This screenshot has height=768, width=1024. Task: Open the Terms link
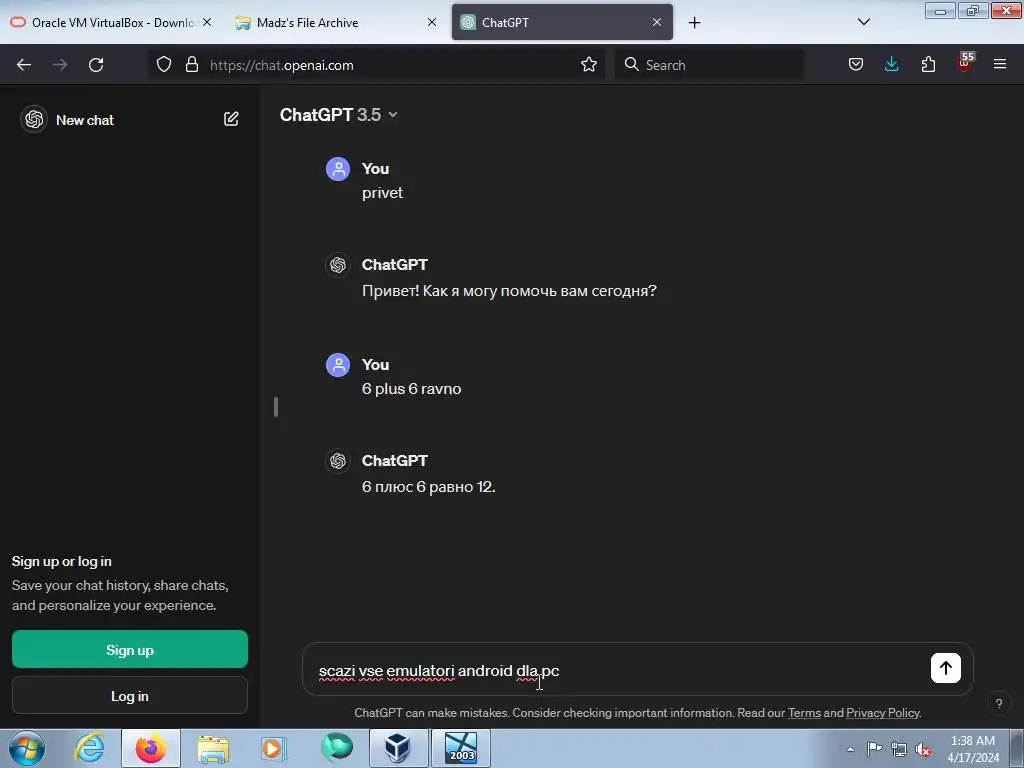coord(804,712)
